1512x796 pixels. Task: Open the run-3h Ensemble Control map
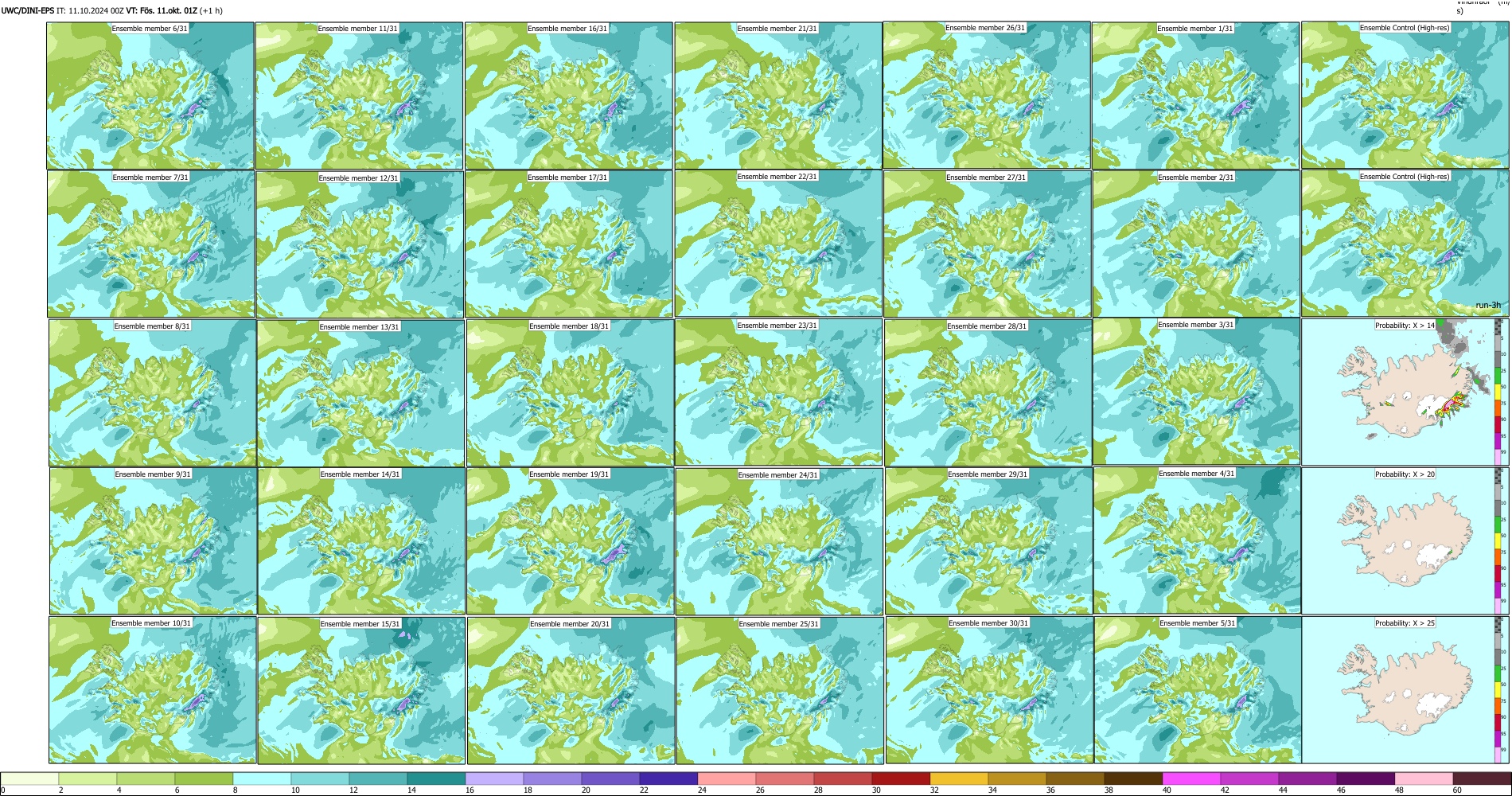point(1405,244)
